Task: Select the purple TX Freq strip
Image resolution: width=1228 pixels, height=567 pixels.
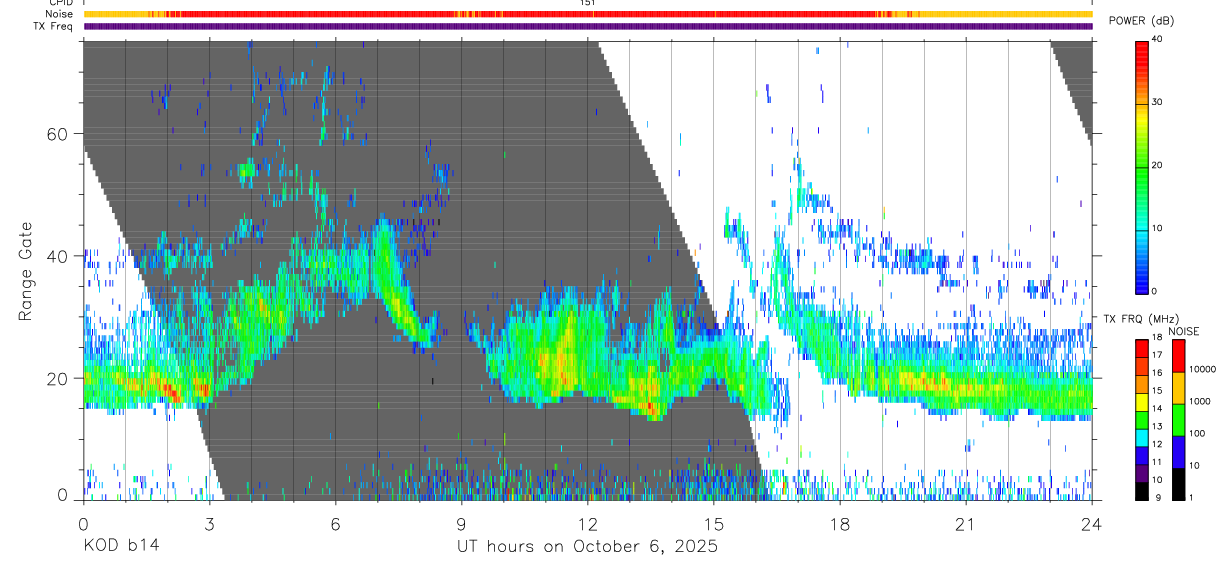Action: point(588,26)
